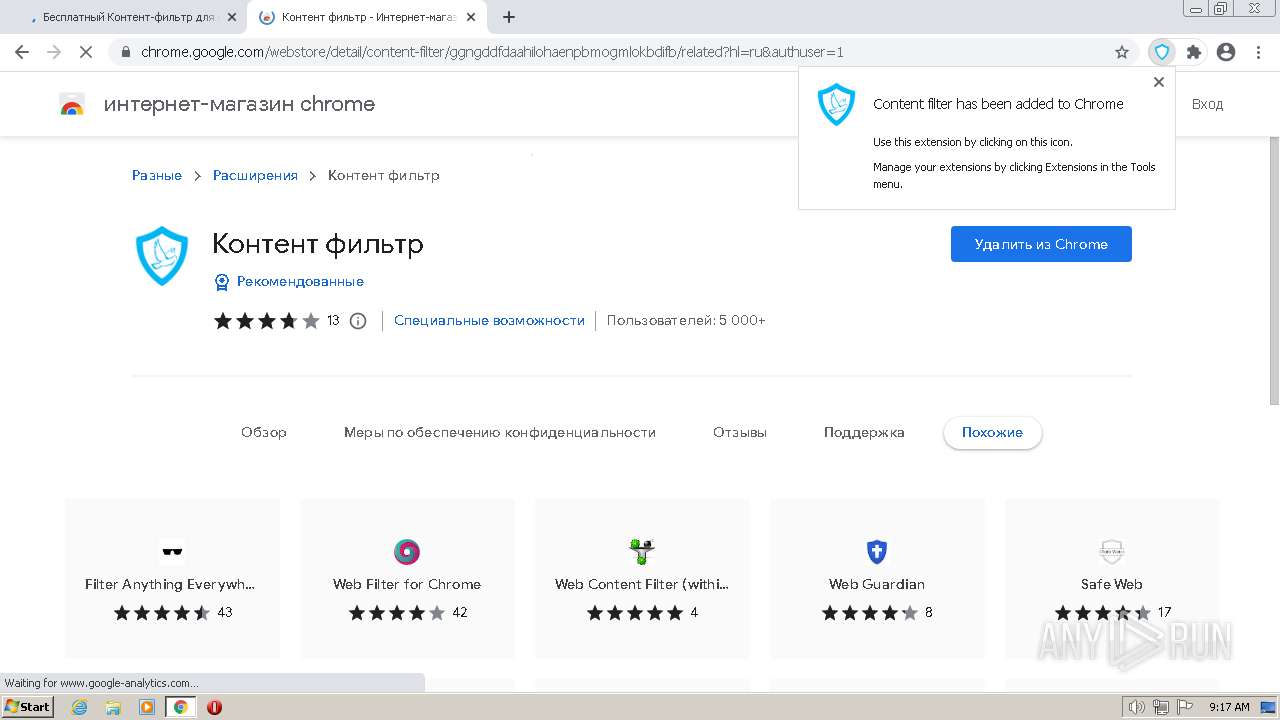Open the Windows Start button
Screen dimensions: 1280x720
27,707
